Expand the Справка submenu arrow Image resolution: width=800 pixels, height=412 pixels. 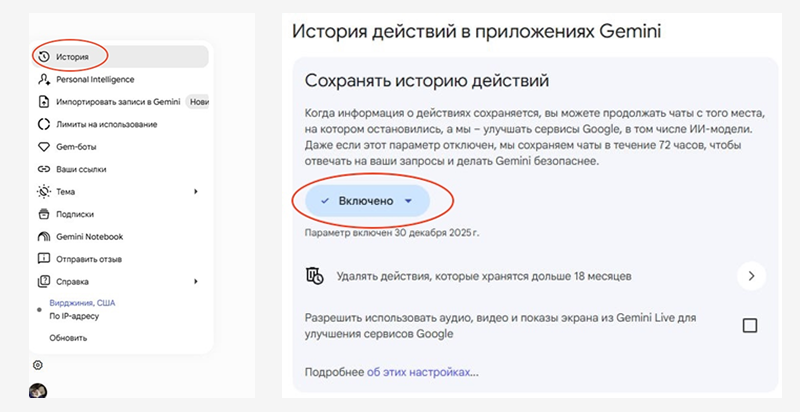pos(195,281)
